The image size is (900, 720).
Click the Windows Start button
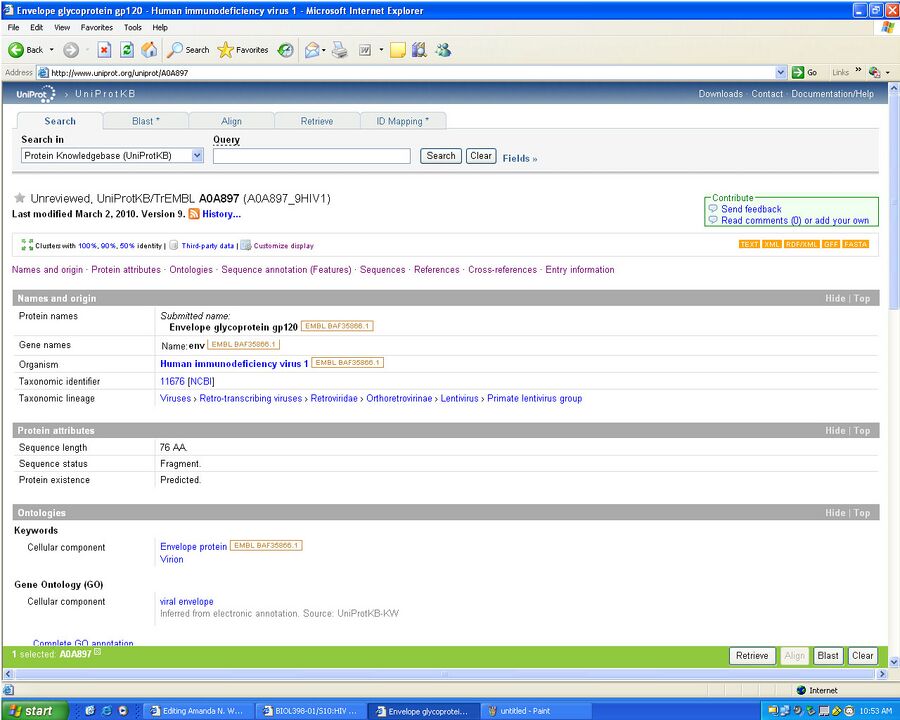(x=35, y=711)
